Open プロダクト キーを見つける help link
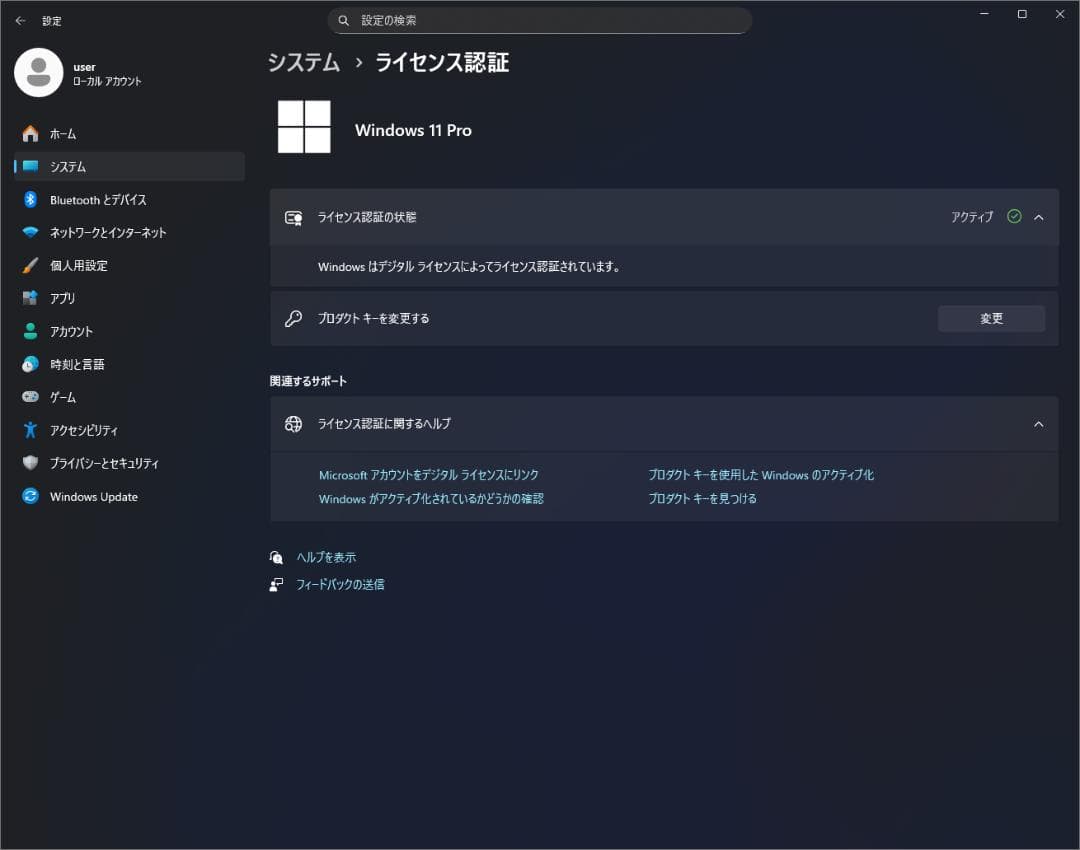This screenshot has height=850, width=1080. 704,498
